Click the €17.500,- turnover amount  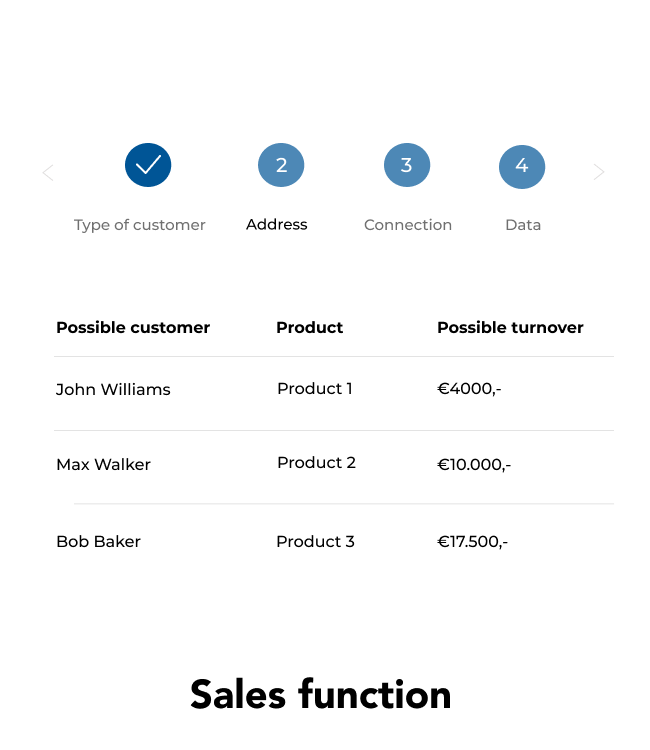coord(473,541)
